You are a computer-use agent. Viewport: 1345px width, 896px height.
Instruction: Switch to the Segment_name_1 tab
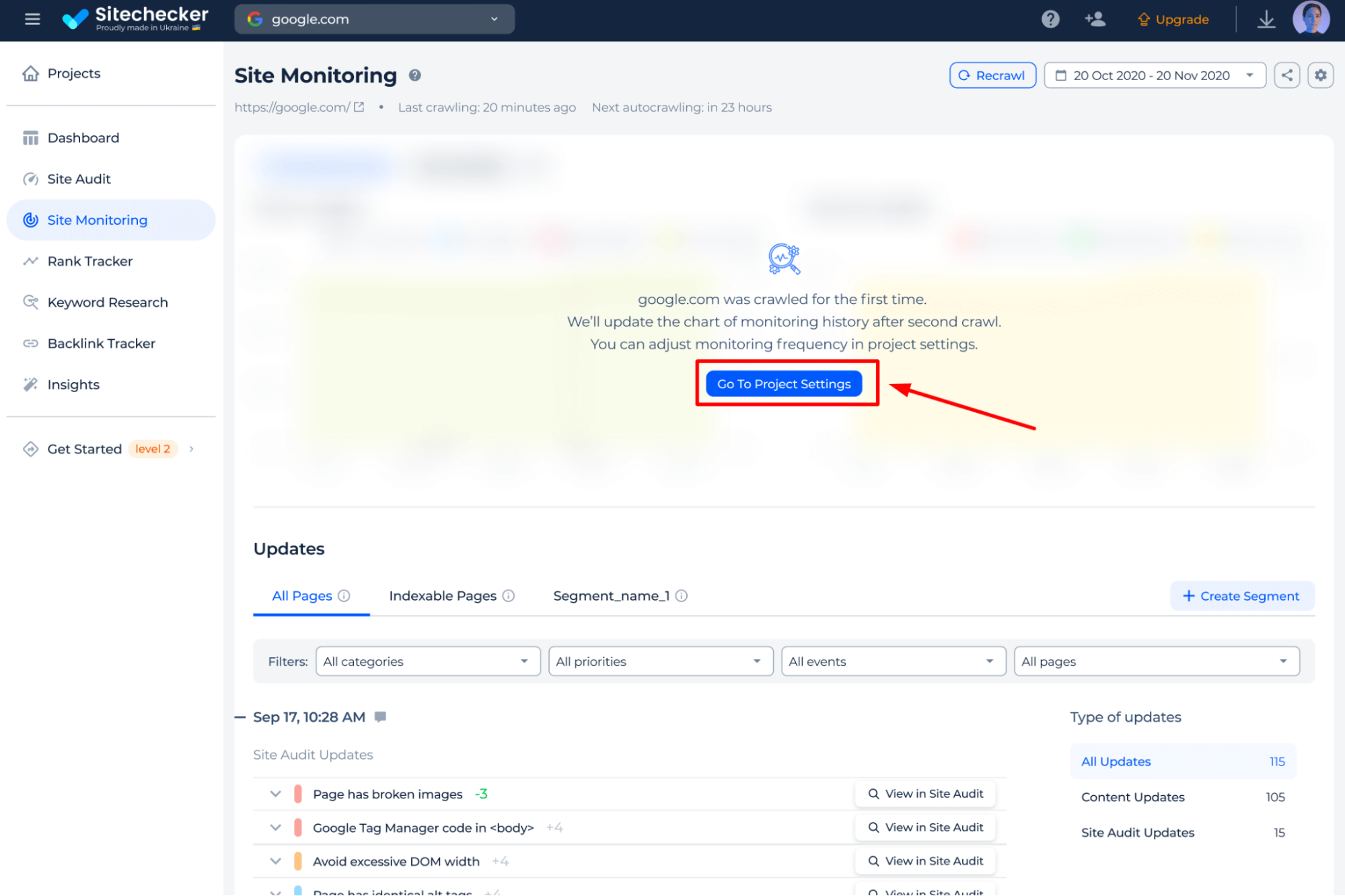(620, 596)
